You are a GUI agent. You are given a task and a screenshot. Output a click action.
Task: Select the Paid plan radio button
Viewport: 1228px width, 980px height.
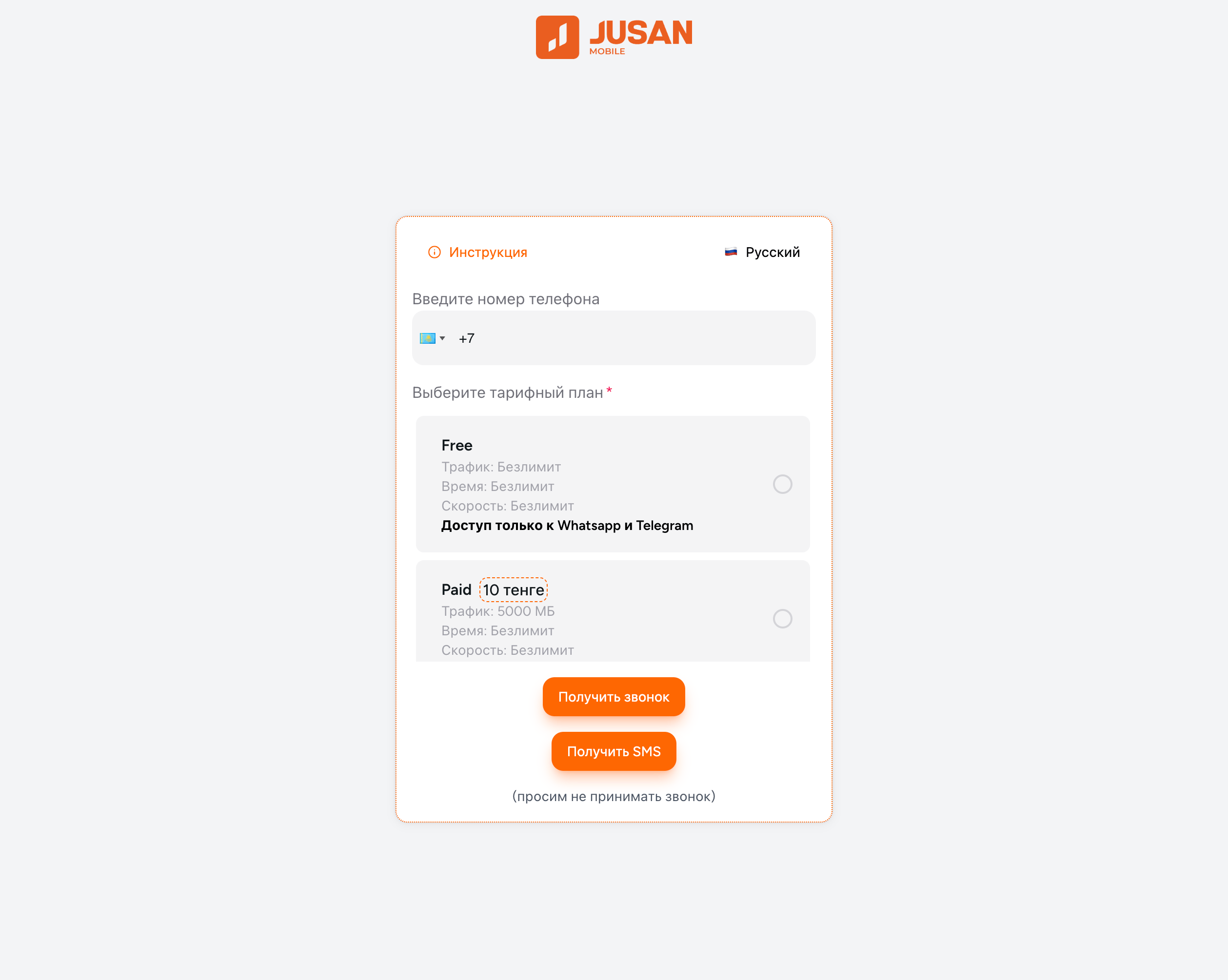point(782,618)
